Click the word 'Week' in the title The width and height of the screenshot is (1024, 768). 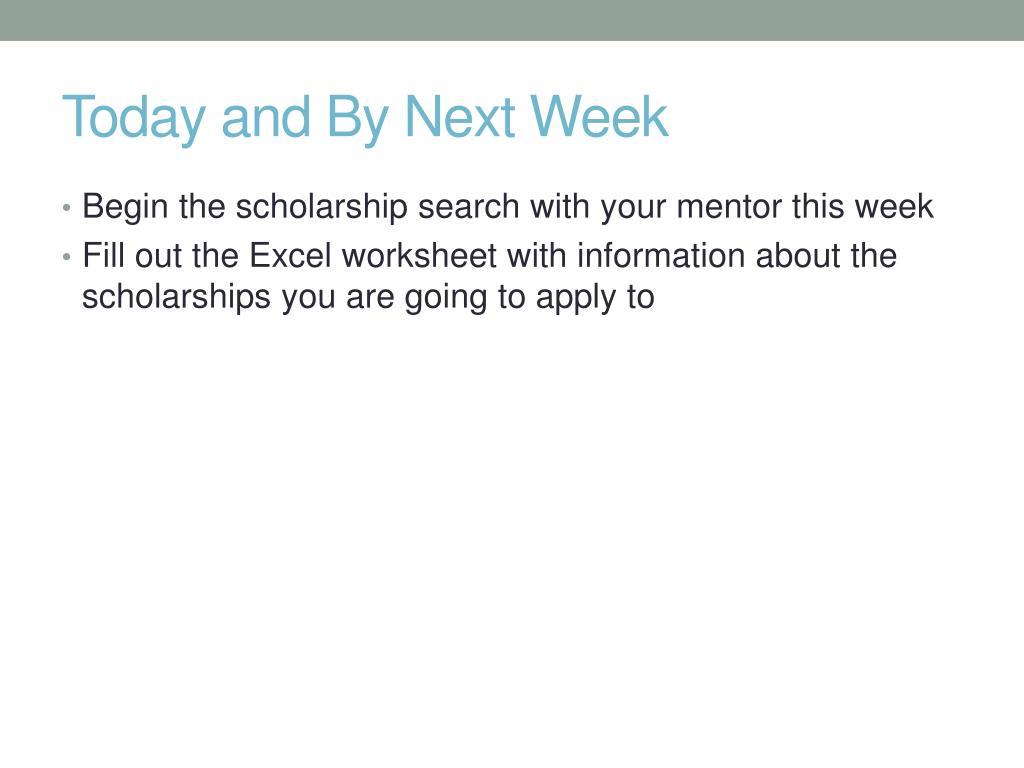click(x=599, y=116)
